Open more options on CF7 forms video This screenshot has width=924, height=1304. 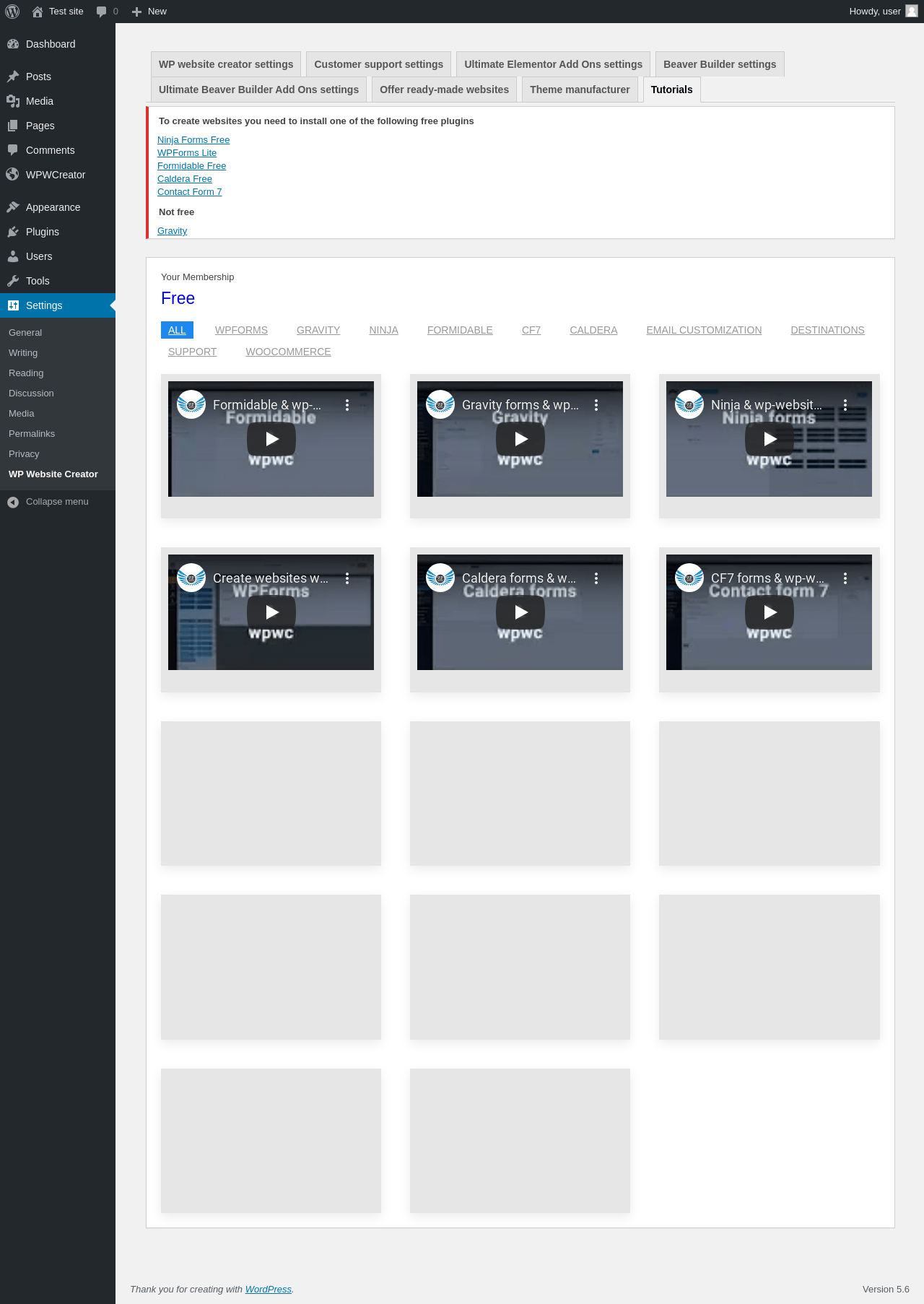(845, 578)
